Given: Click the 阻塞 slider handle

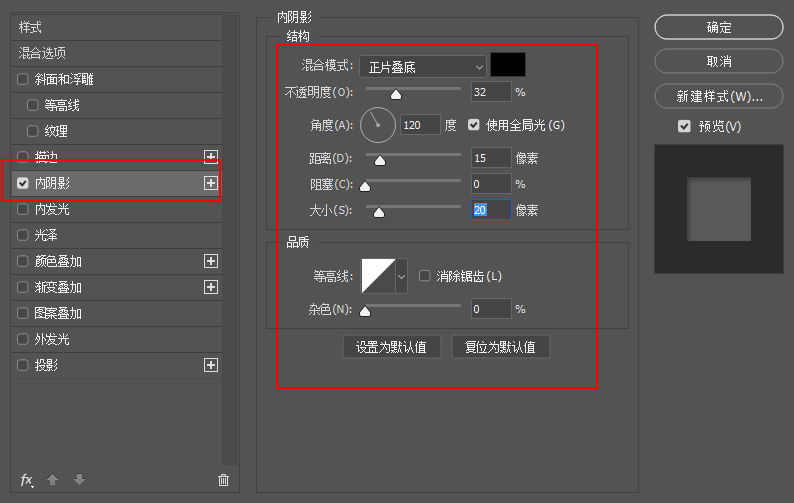Looking at the screenshot, I should click(x=365, y=187).
